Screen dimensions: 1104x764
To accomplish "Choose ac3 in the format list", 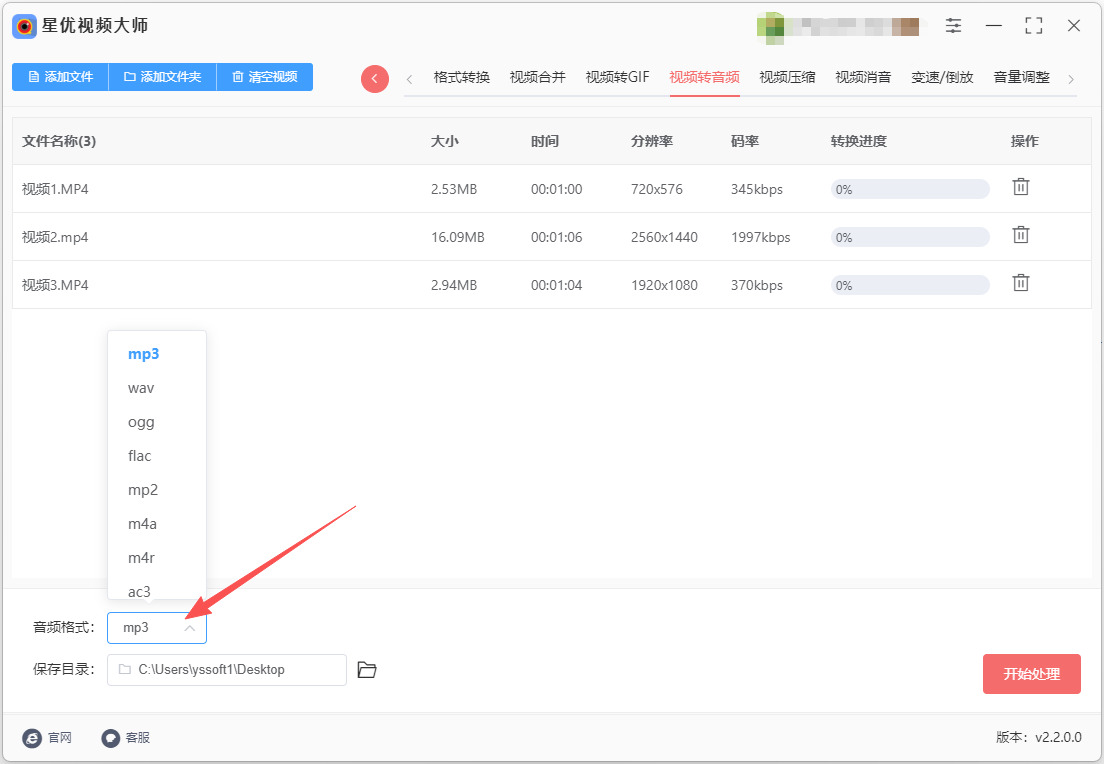I will (157, 590).
